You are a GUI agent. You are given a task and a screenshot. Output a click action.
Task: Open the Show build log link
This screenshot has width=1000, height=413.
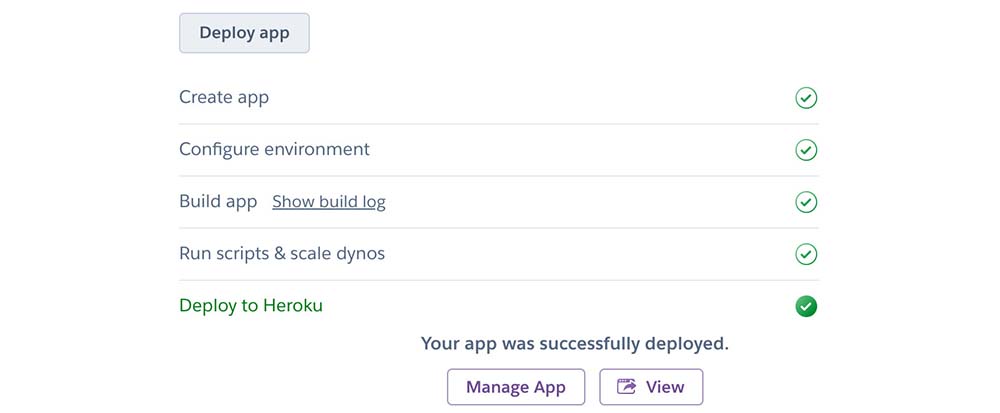pyautogui.click(x=328, y=202)
